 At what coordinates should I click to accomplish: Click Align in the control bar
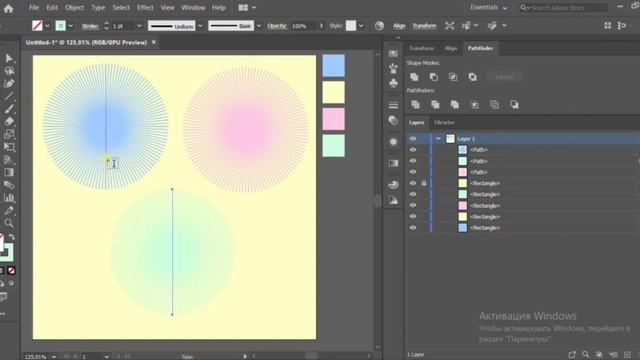click(x=399, y=26)
